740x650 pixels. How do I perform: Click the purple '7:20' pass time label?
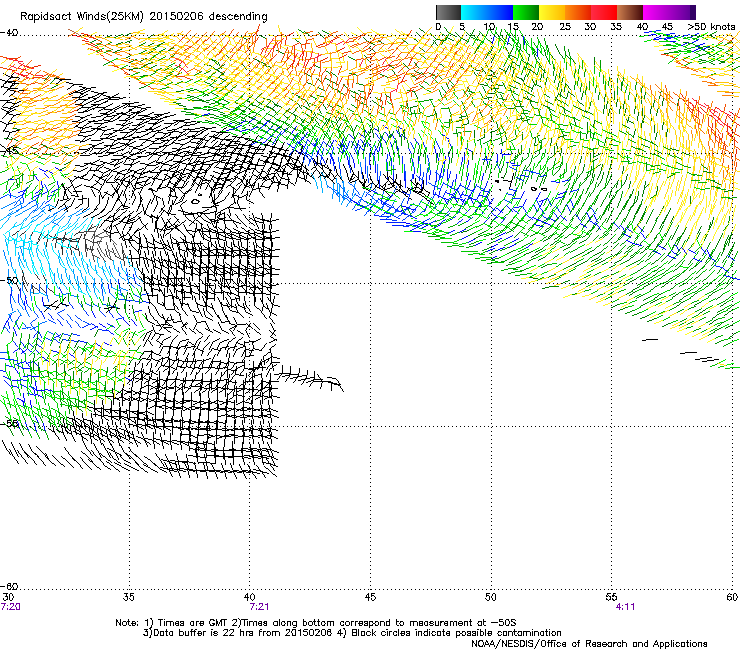10,607
